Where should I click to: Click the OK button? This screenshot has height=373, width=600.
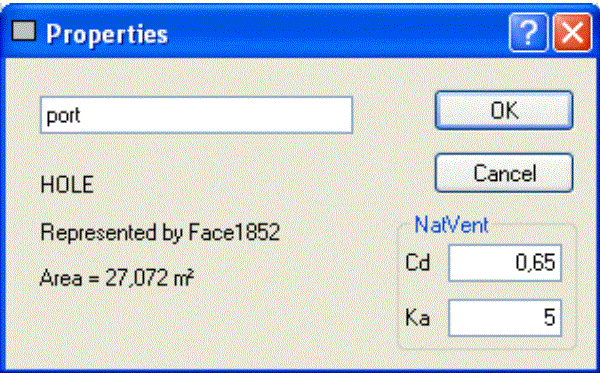[x=504, y=110]
